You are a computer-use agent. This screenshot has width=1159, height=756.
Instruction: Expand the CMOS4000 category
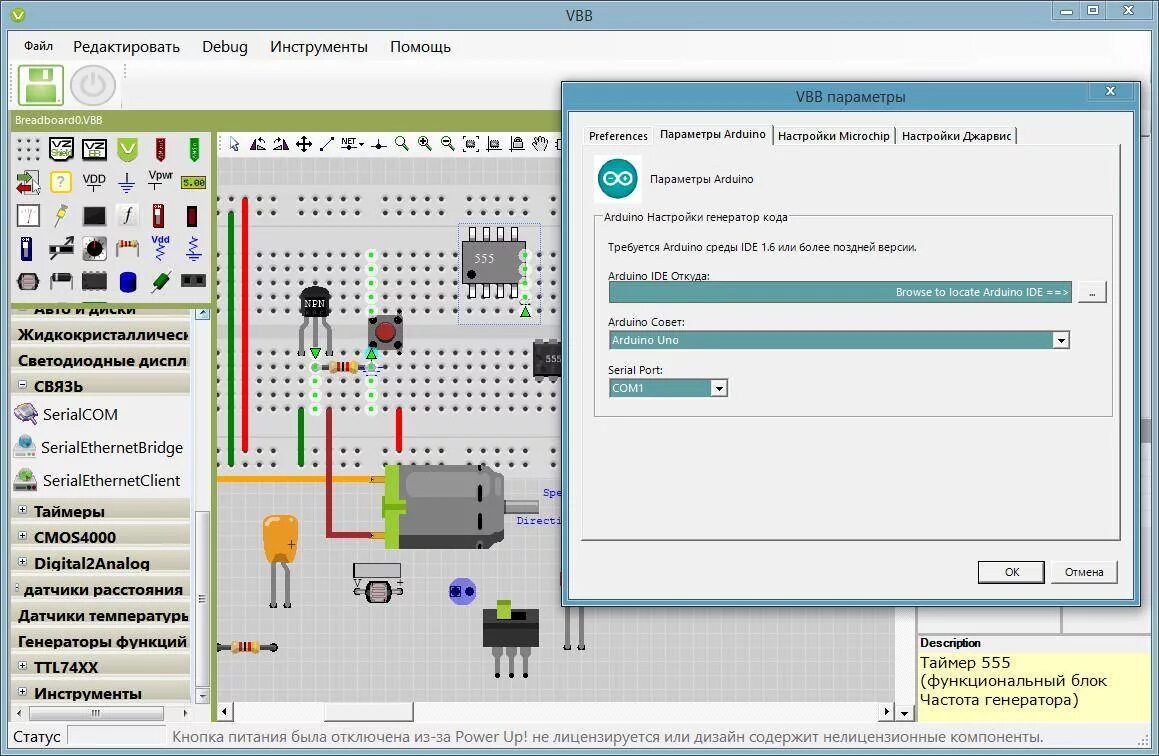click(x=23, y=536)
